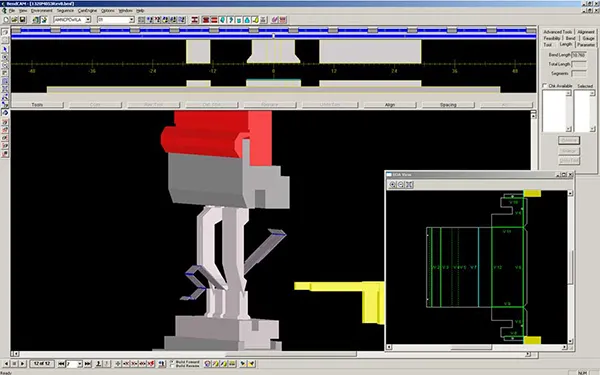This screenshot has height=375, width=600.
Task: Click the crosshair target icon in the bottom toolbar
Action: click(118, 364)
